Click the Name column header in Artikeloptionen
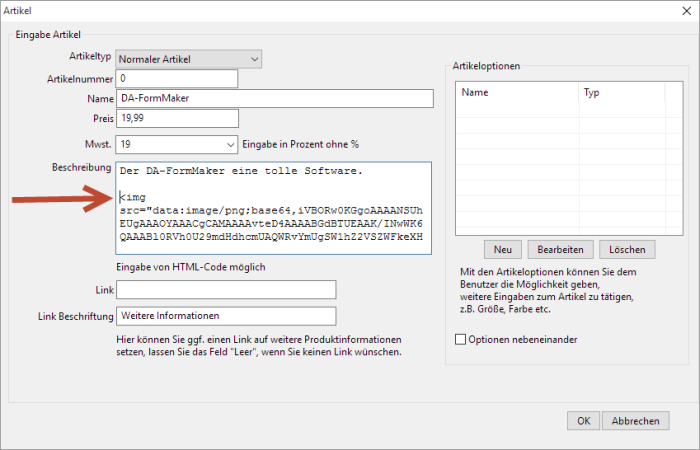The image size is (700, 450). pyautogui.click(x=517, y=92)
